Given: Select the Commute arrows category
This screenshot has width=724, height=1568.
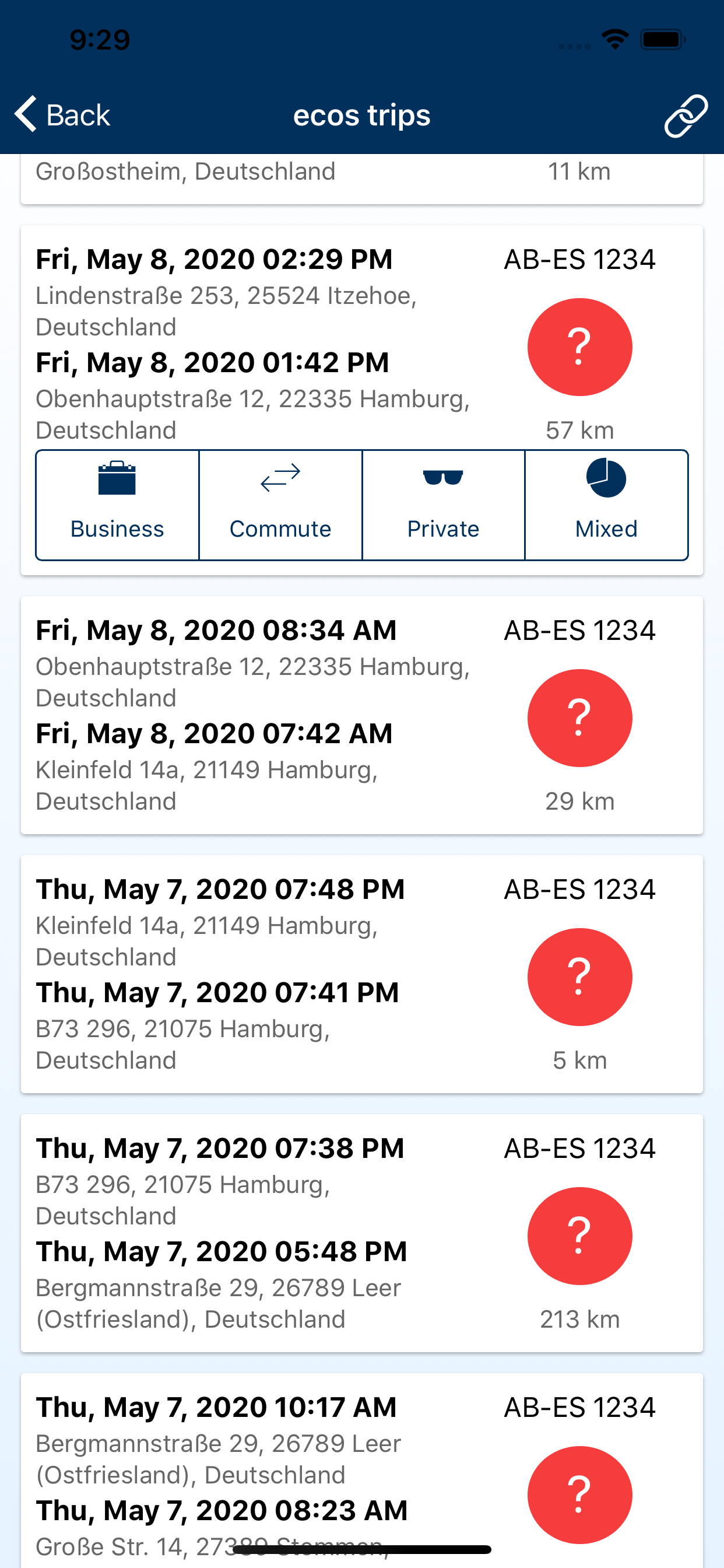Looking at the screenshot, I should pos(280,505).
